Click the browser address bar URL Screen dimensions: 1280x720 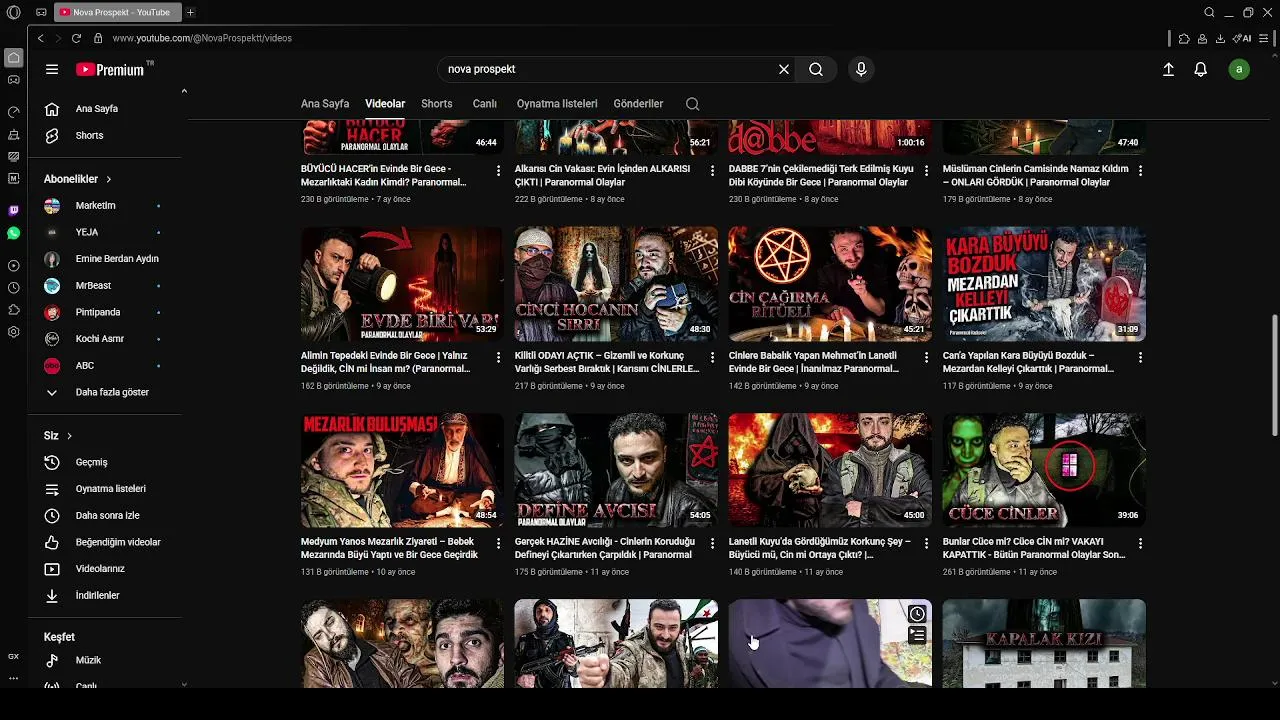coord(202,38)
